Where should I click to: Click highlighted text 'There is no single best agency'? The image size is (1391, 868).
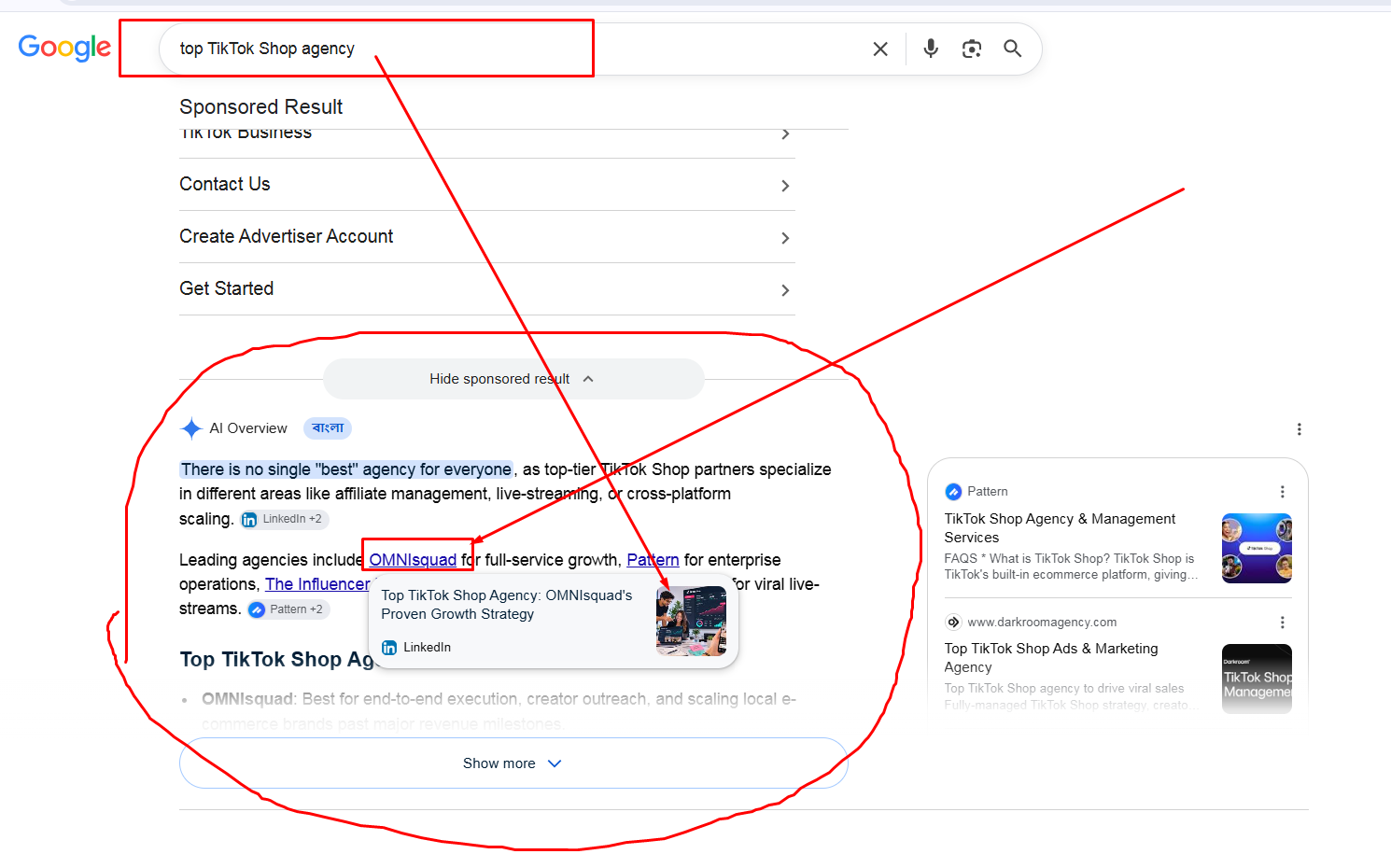coord(346,469)
